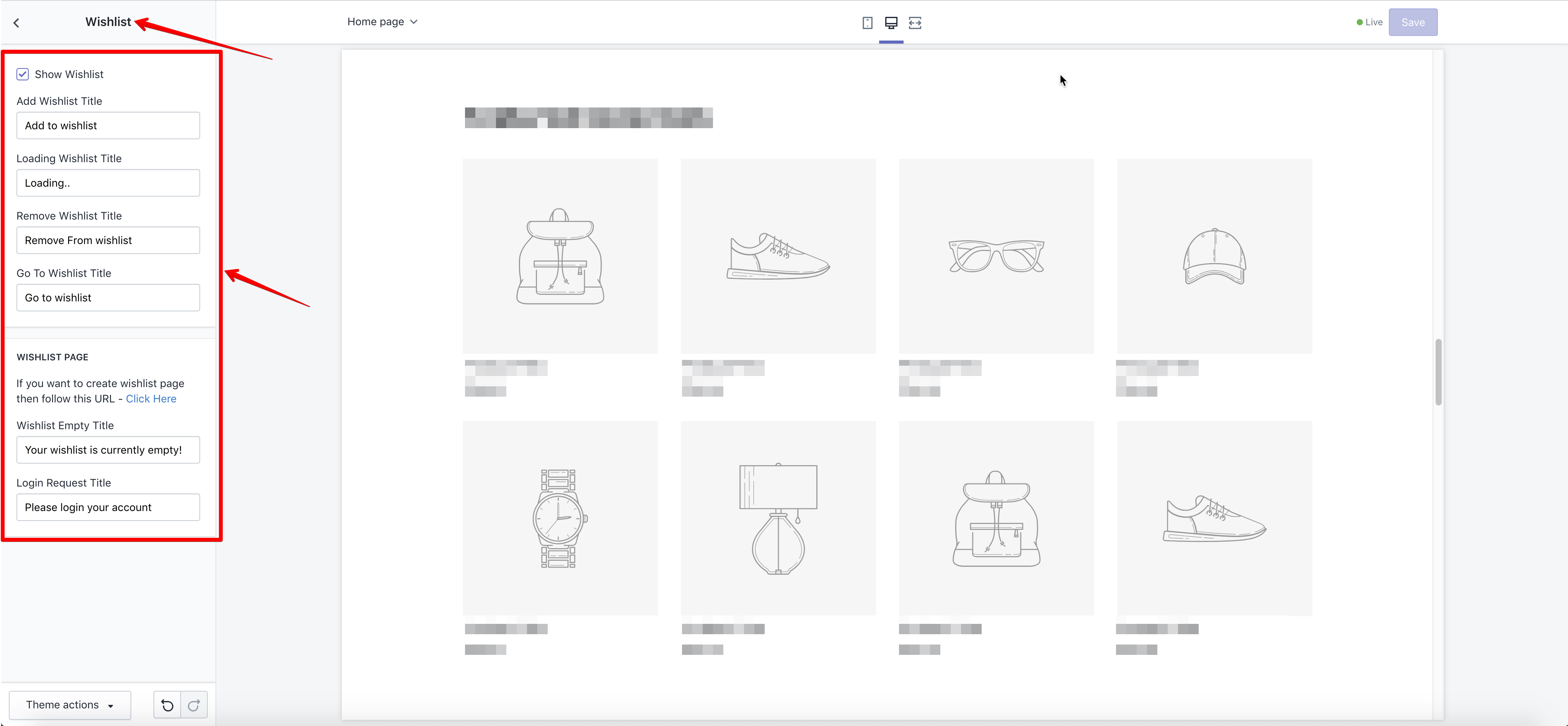
Task: Click the Login Request Title field
Action: [108, 507]
